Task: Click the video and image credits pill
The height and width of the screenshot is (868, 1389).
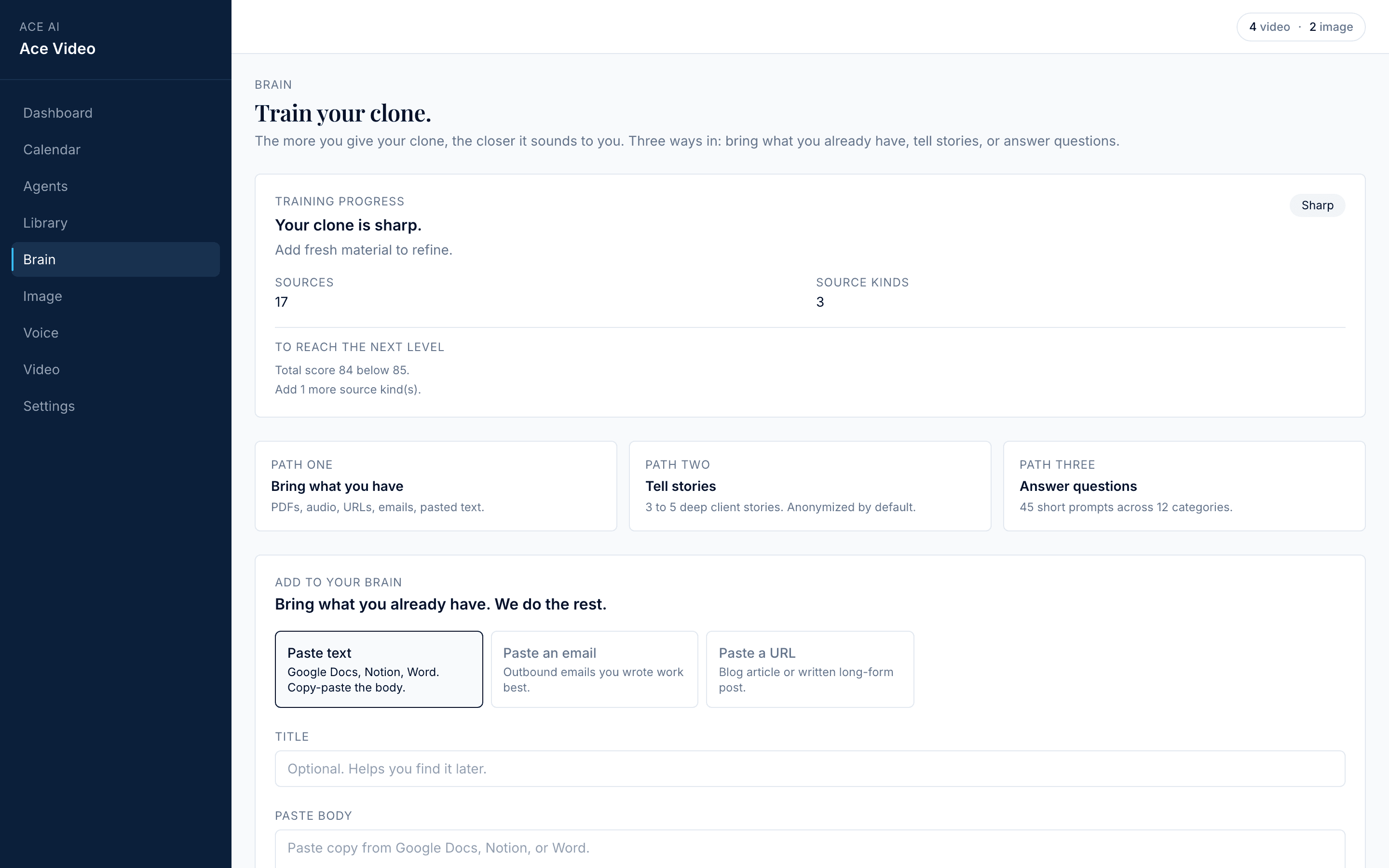Action: pyautogui.click(x=1301, y=27)
